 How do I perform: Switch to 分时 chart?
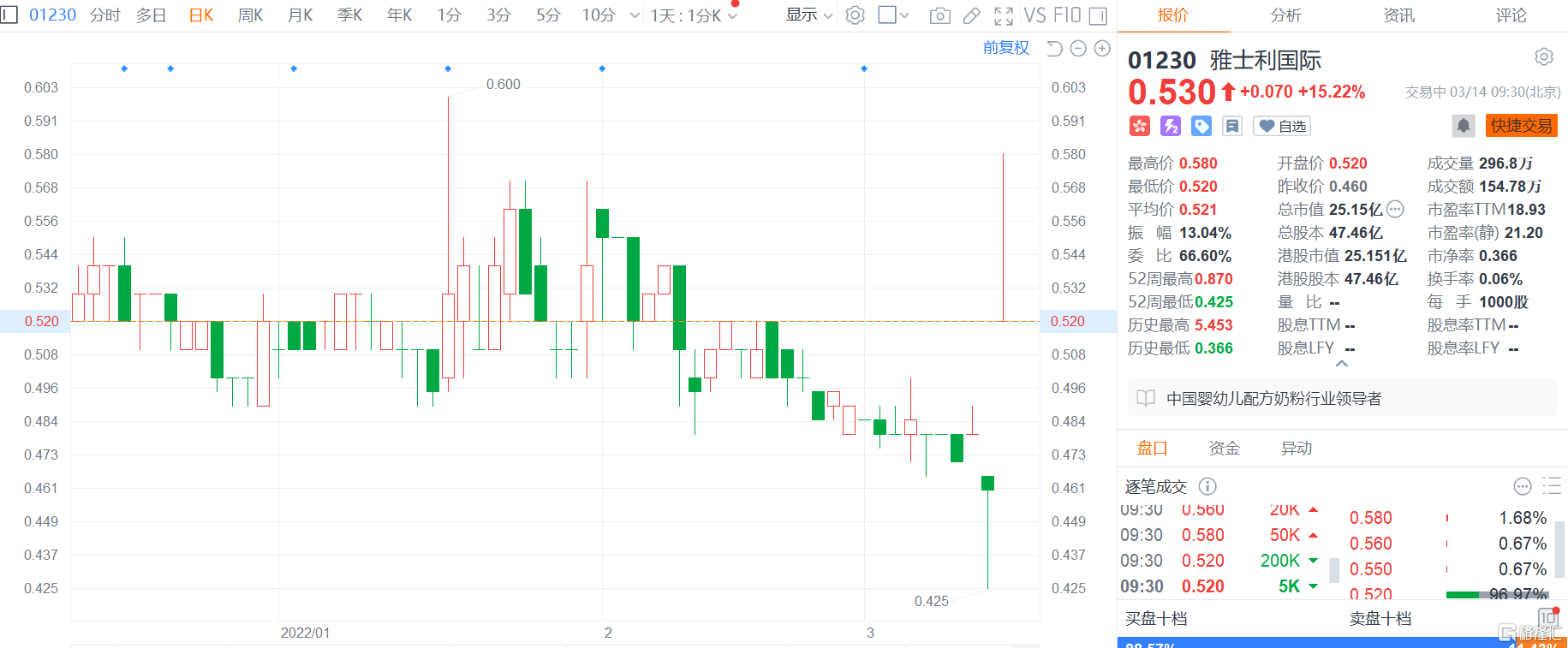tap(105, 15)
